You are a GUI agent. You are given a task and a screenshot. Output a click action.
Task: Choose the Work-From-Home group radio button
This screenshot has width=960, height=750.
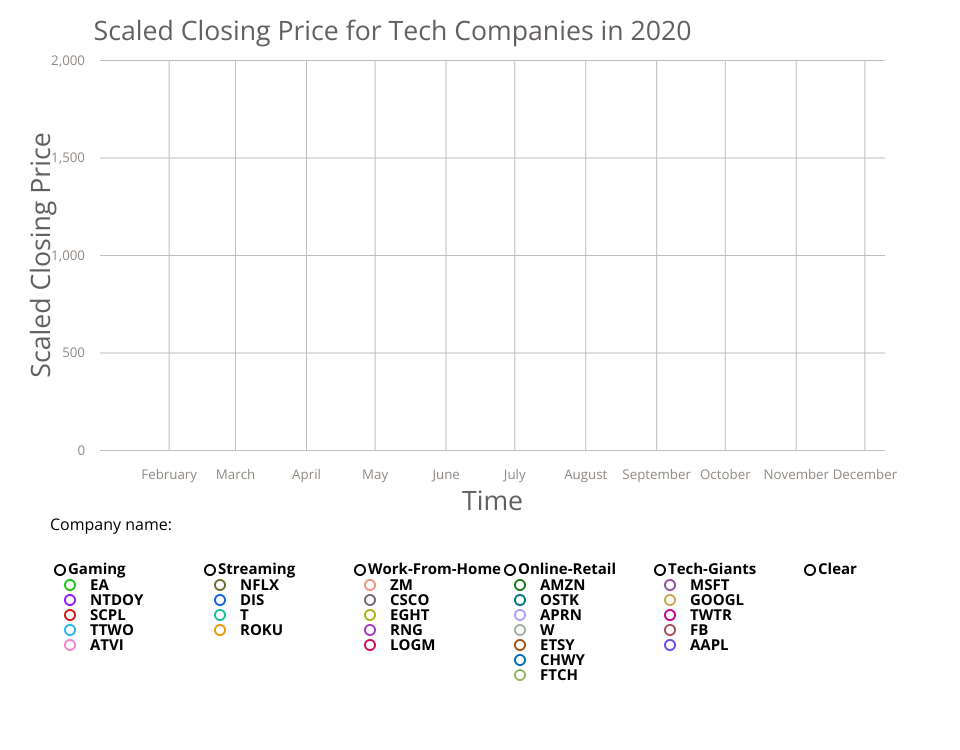click(360, 570)
